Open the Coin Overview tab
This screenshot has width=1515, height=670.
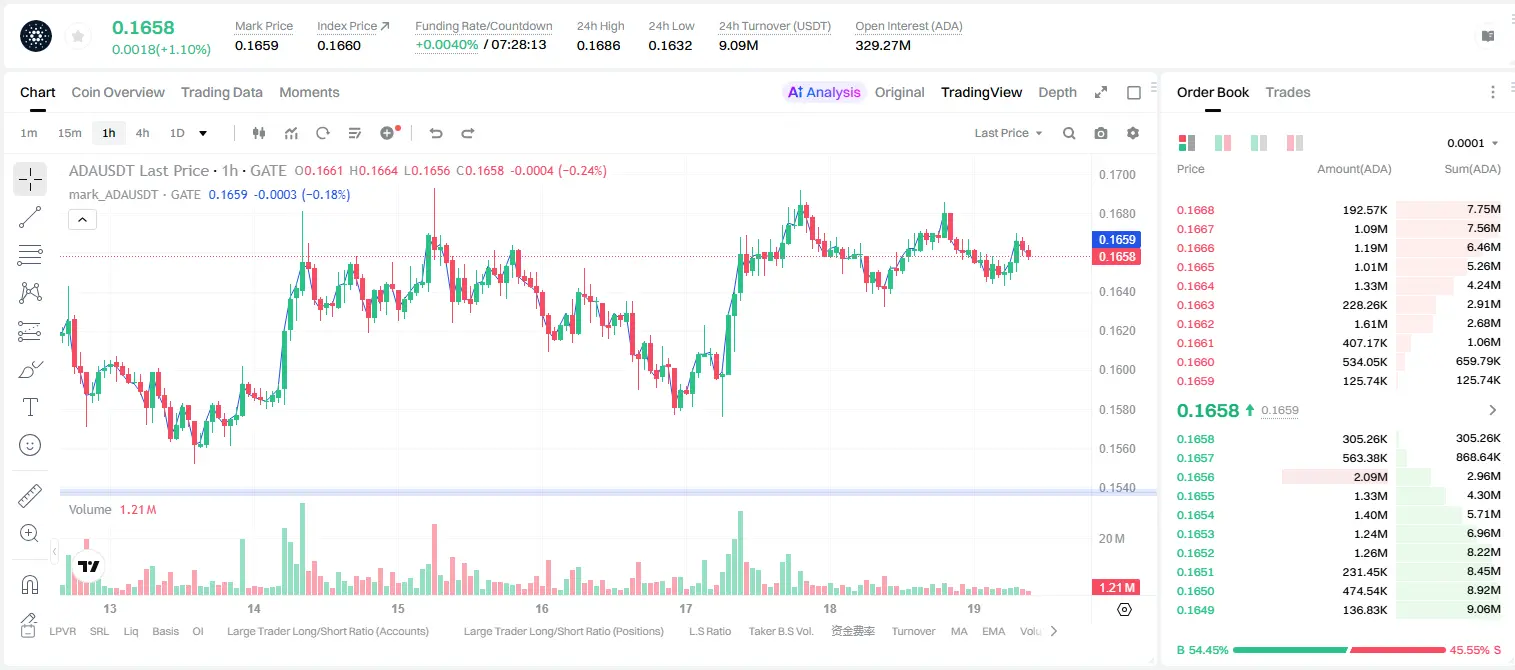[x=118, y=92]
